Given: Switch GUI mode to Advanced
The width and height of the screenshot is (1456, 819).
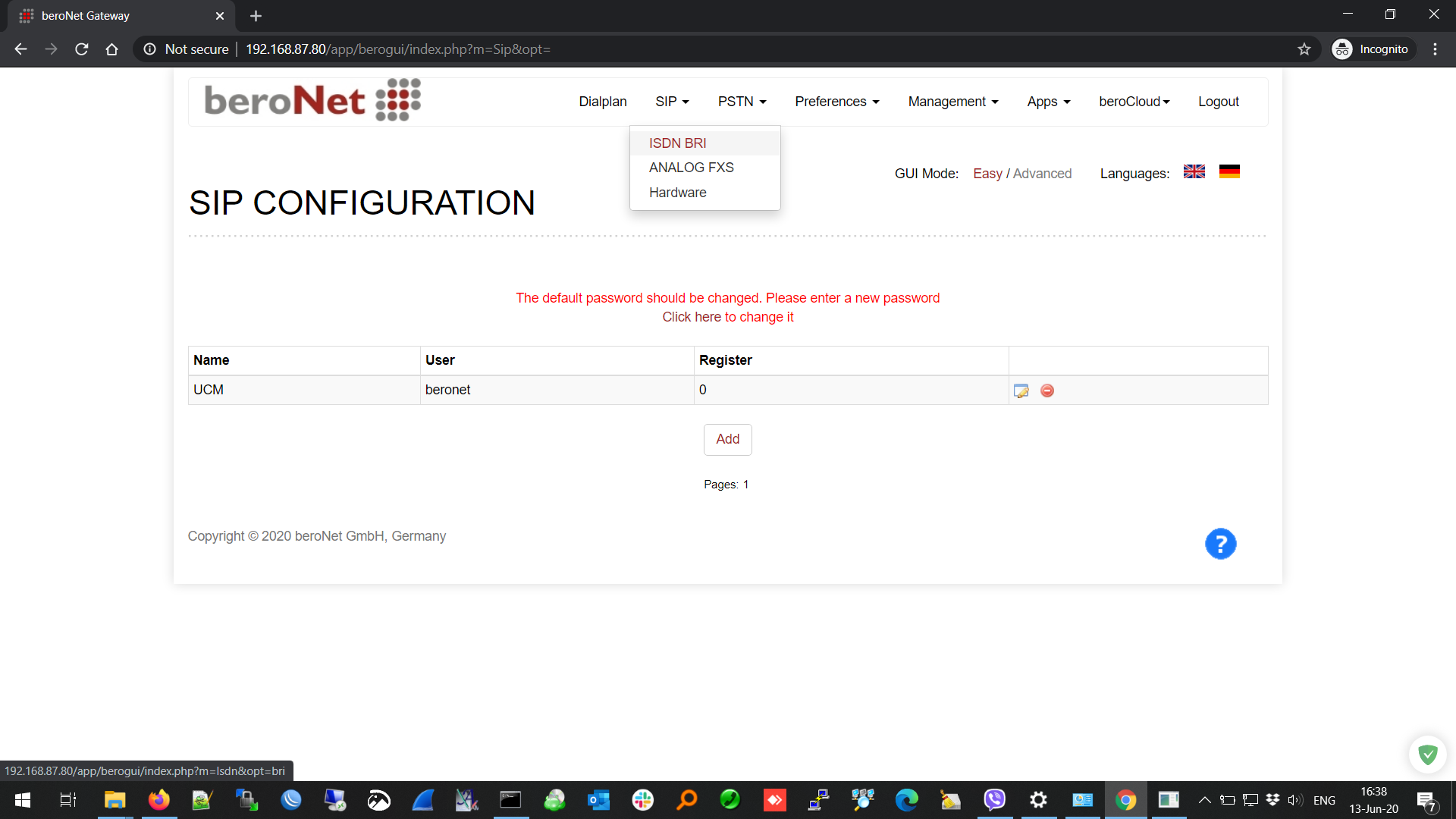Looking at the screenshot, I should pyautogui.click(x=1042, y=174).
